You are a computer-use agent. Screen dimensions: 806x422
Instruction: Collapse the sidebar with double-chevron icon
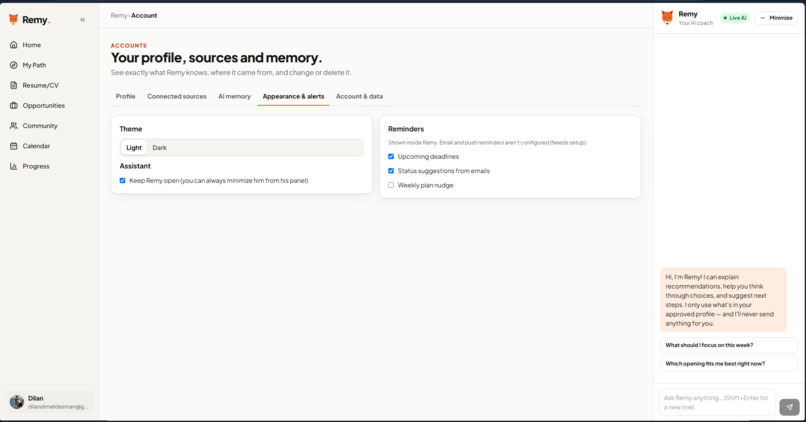[83, 20]
